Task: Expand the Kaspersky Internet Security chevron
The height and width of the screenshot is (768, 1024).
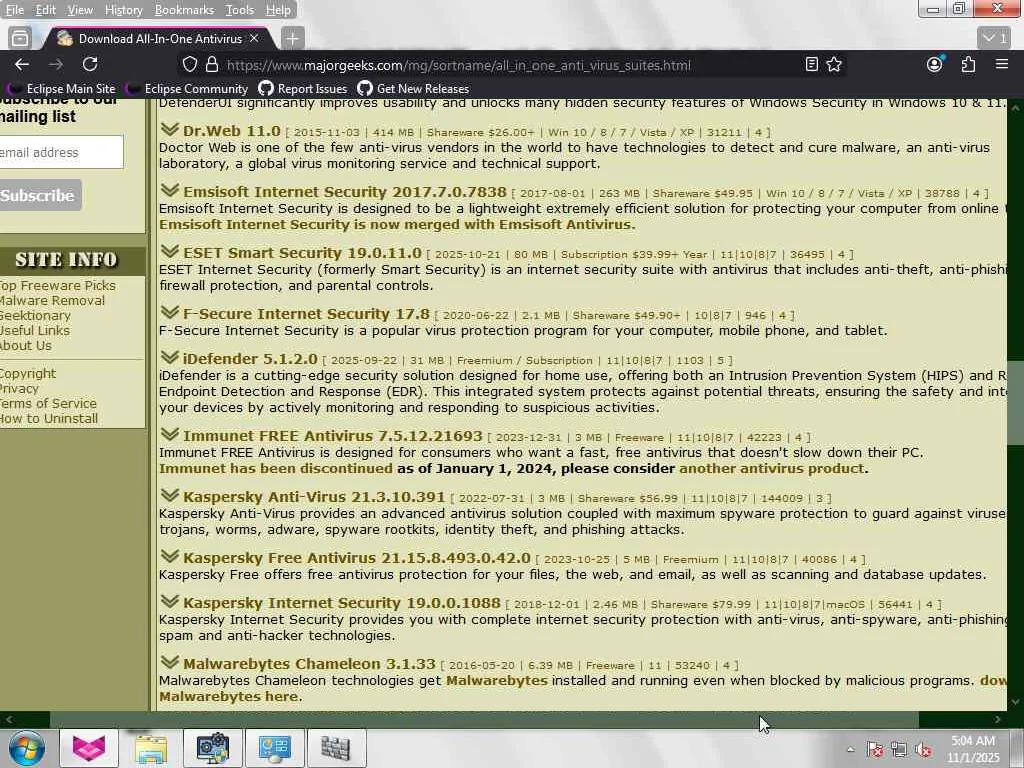Action: pyautogui.click(x=170, y=601)
